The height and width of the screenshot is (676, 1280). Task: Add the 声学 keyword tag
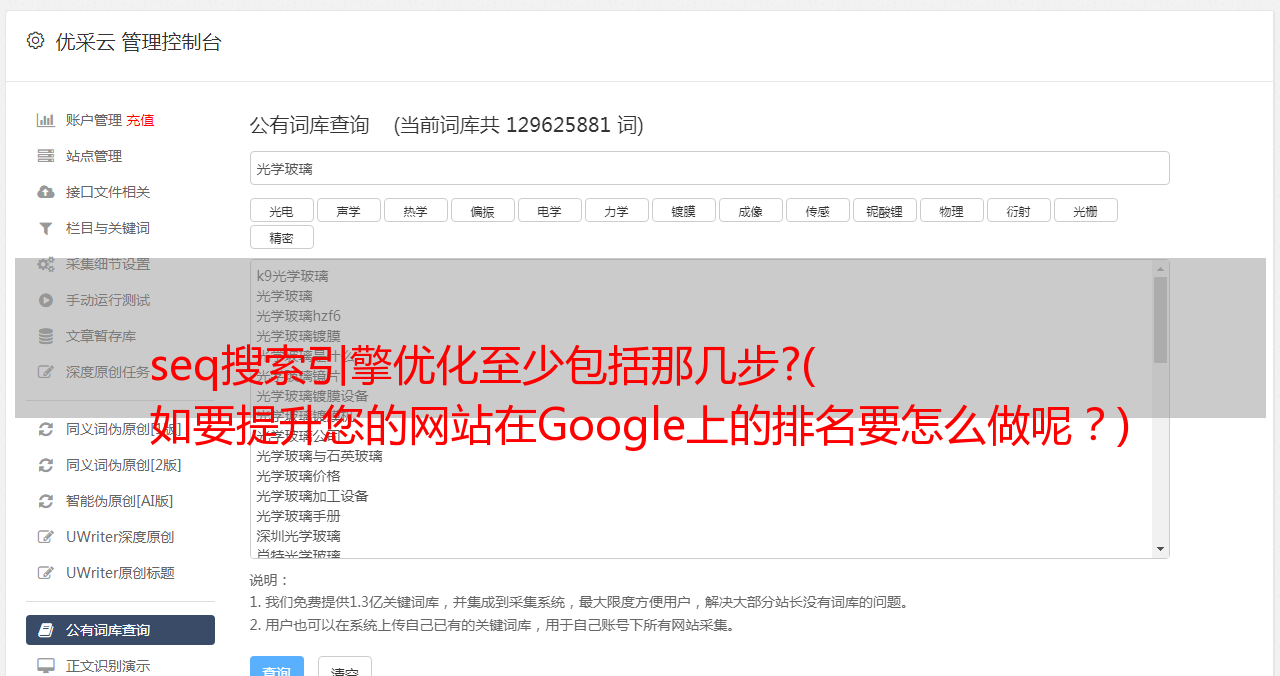point(348,210)
